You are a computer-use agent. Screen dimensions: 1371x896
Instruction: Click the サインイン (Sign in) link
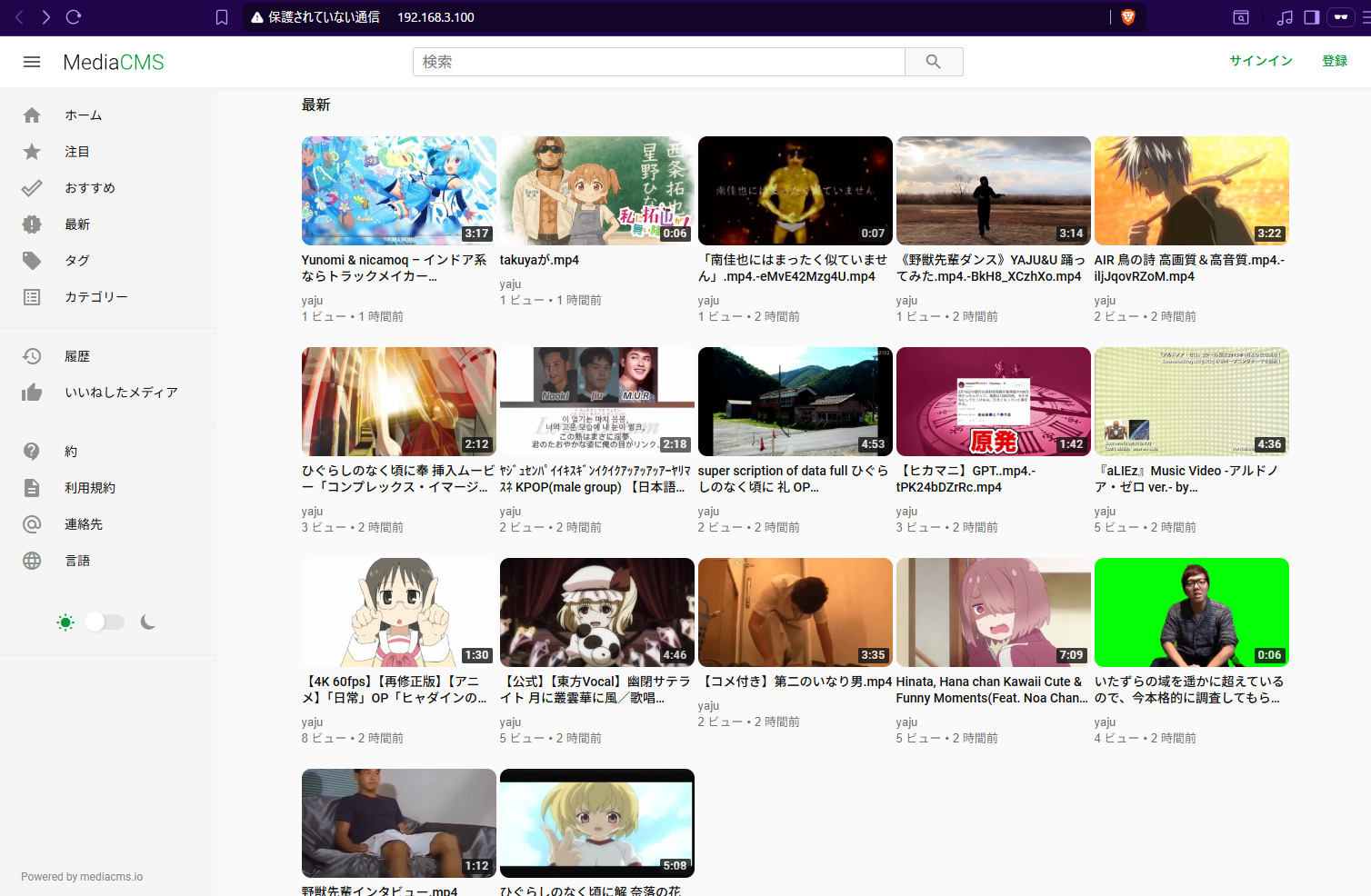coord(1260,61)
